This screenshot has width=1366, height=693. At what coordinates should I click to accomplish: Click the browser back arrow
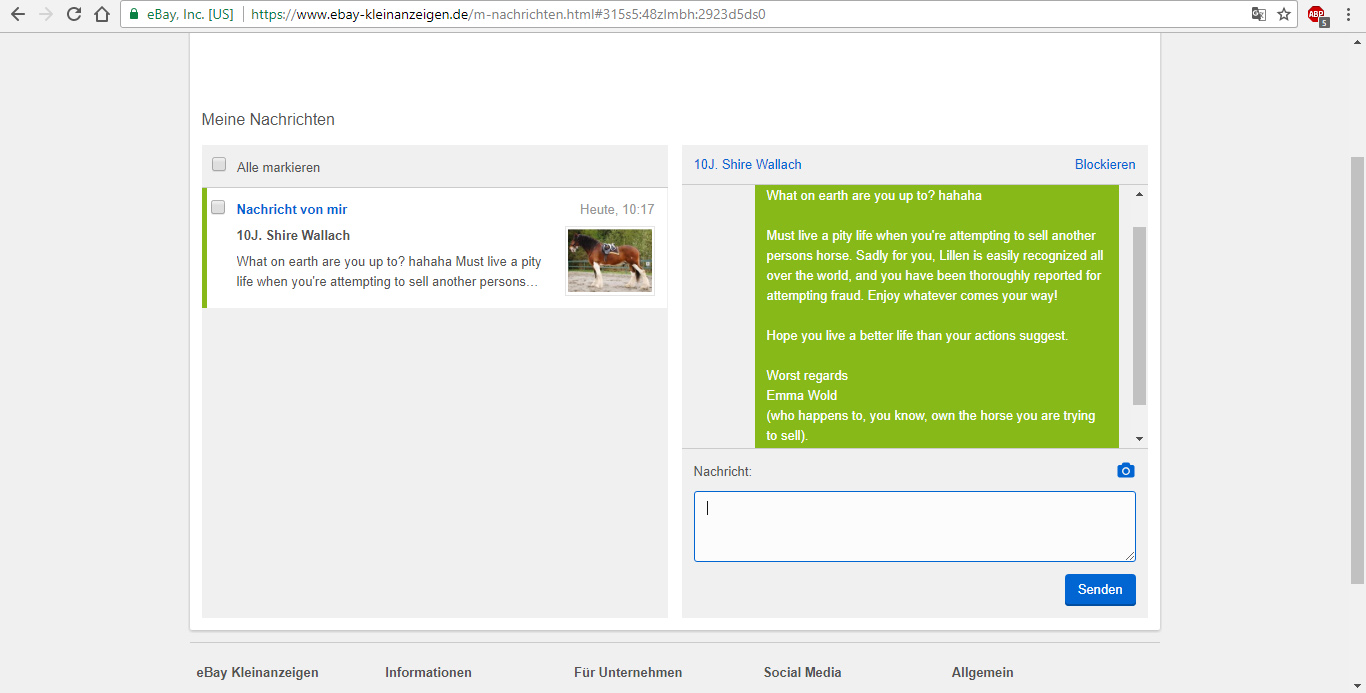click(x=18, y=15)
